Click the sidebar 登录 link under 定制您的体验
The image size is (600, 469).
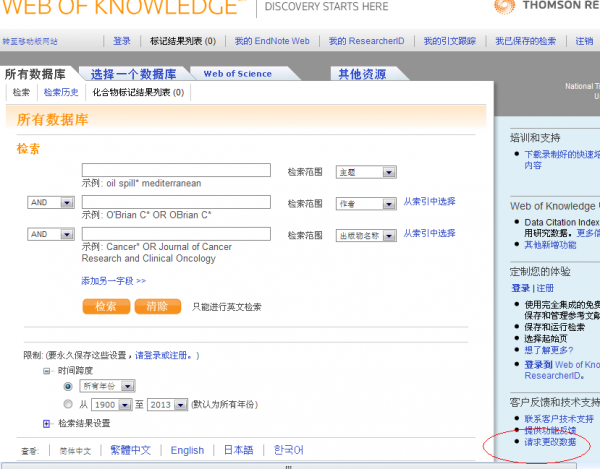tap(520, 288)
